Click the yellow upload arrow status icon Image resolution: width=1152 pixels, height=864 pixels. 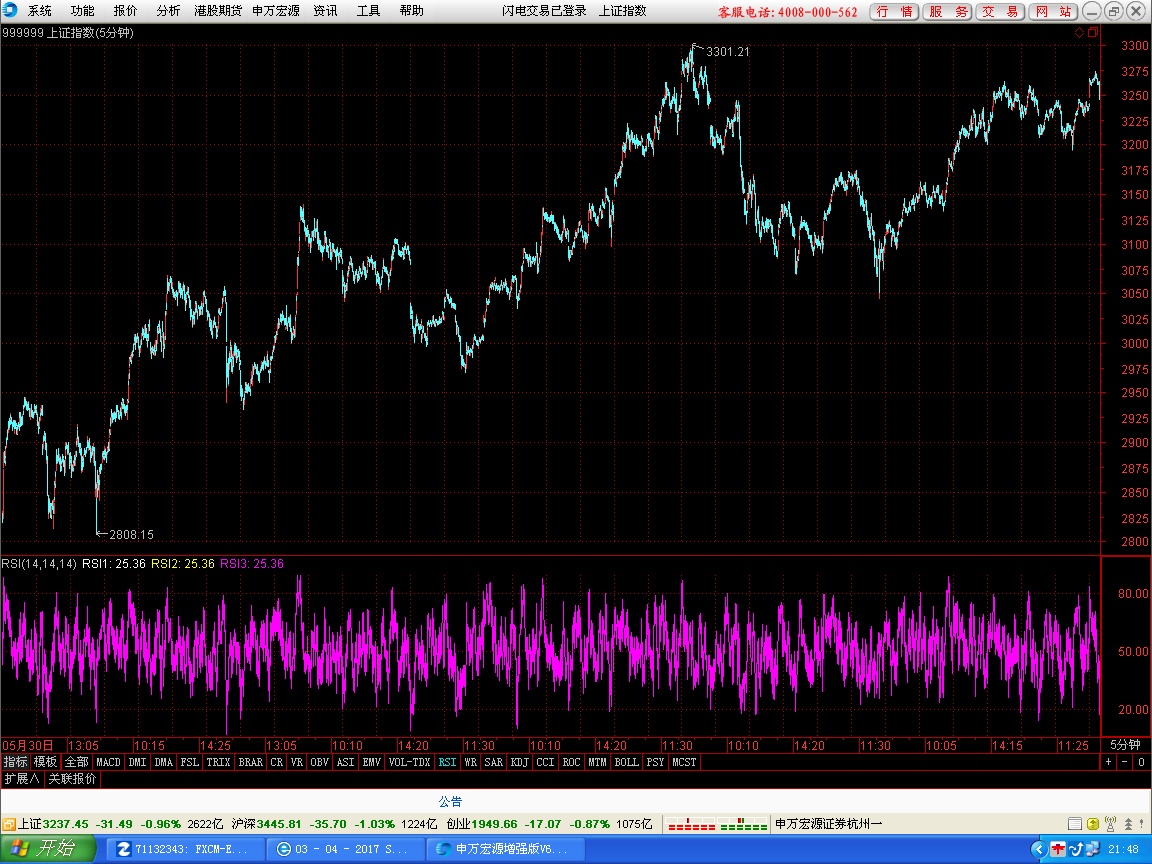pos(1092,824)
